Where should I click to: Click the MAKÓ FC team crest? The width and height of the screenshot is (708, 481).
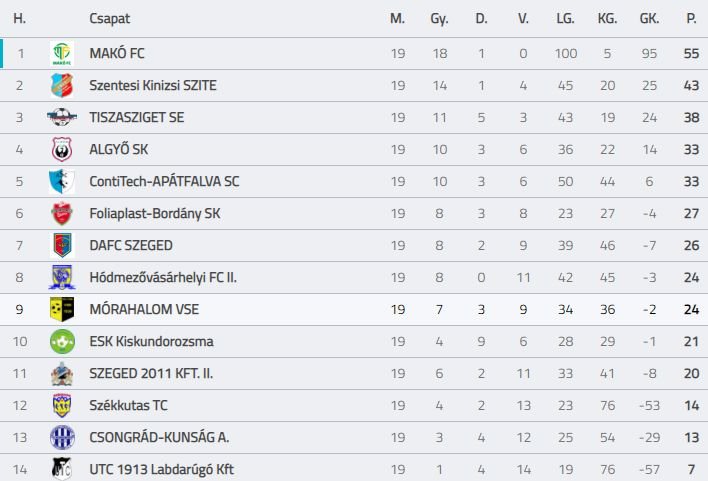(x=62, y=54)
